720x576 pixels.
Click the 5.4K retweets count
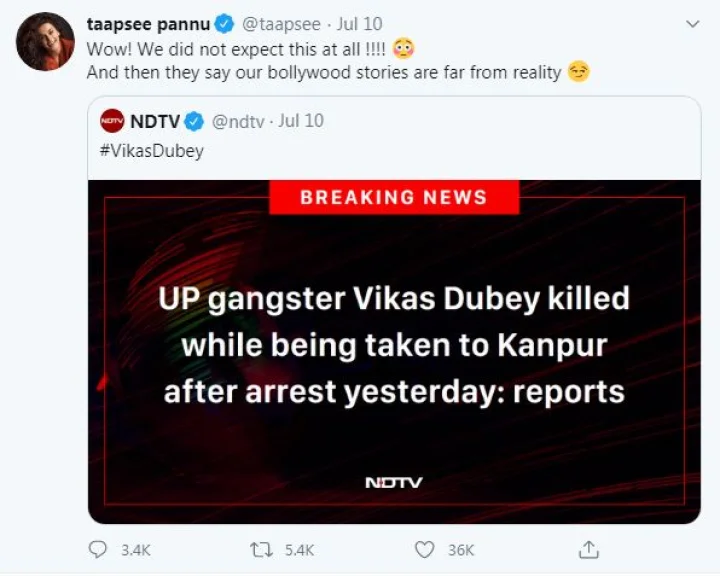coord(299,550)
